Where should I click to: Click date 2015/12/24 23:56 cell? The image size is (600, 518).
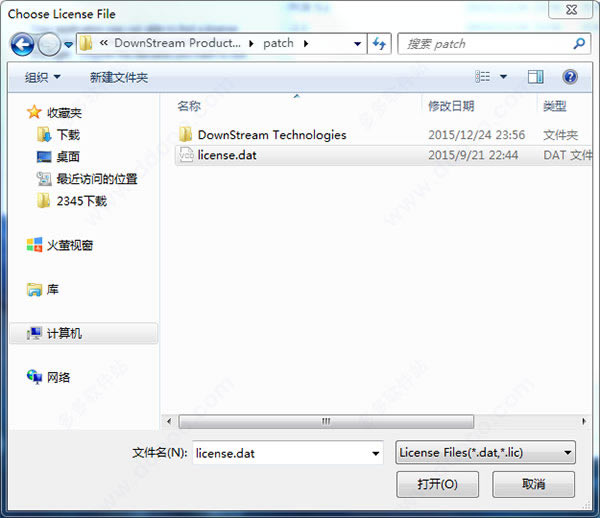point(476,135)
